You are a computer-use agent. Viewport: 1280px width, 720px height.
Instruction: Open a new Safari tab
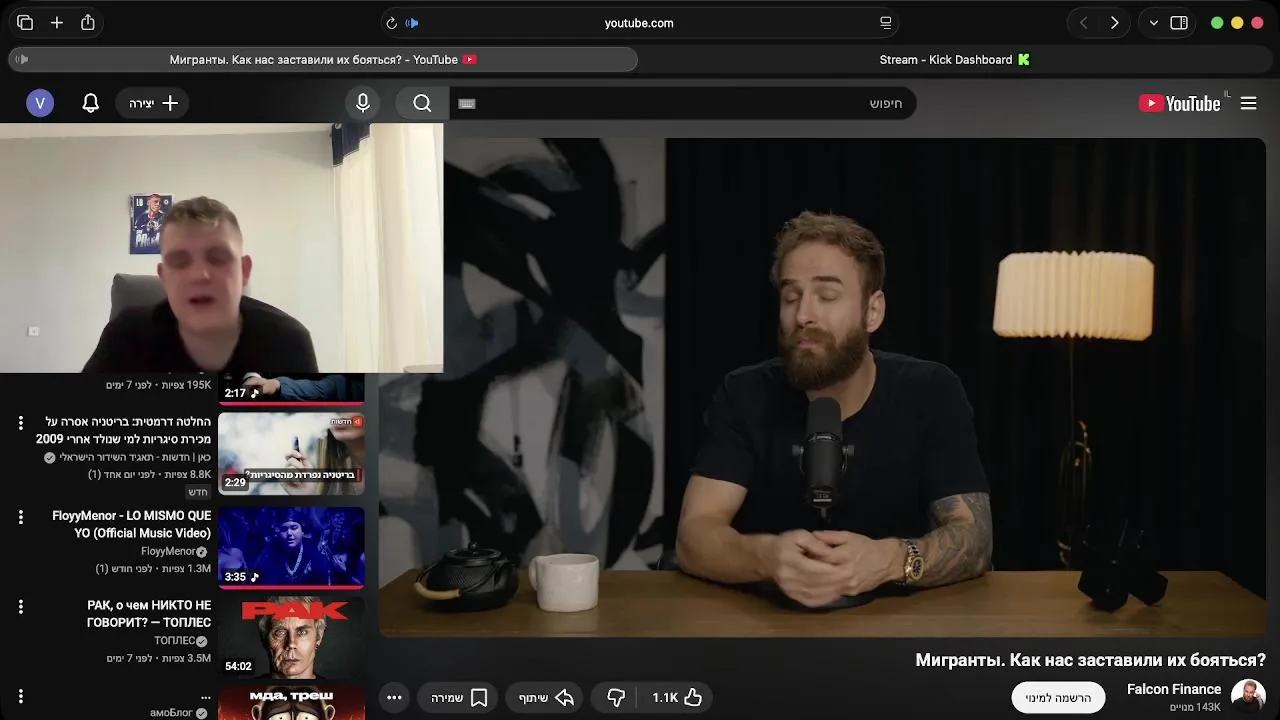tap(57, 23)
